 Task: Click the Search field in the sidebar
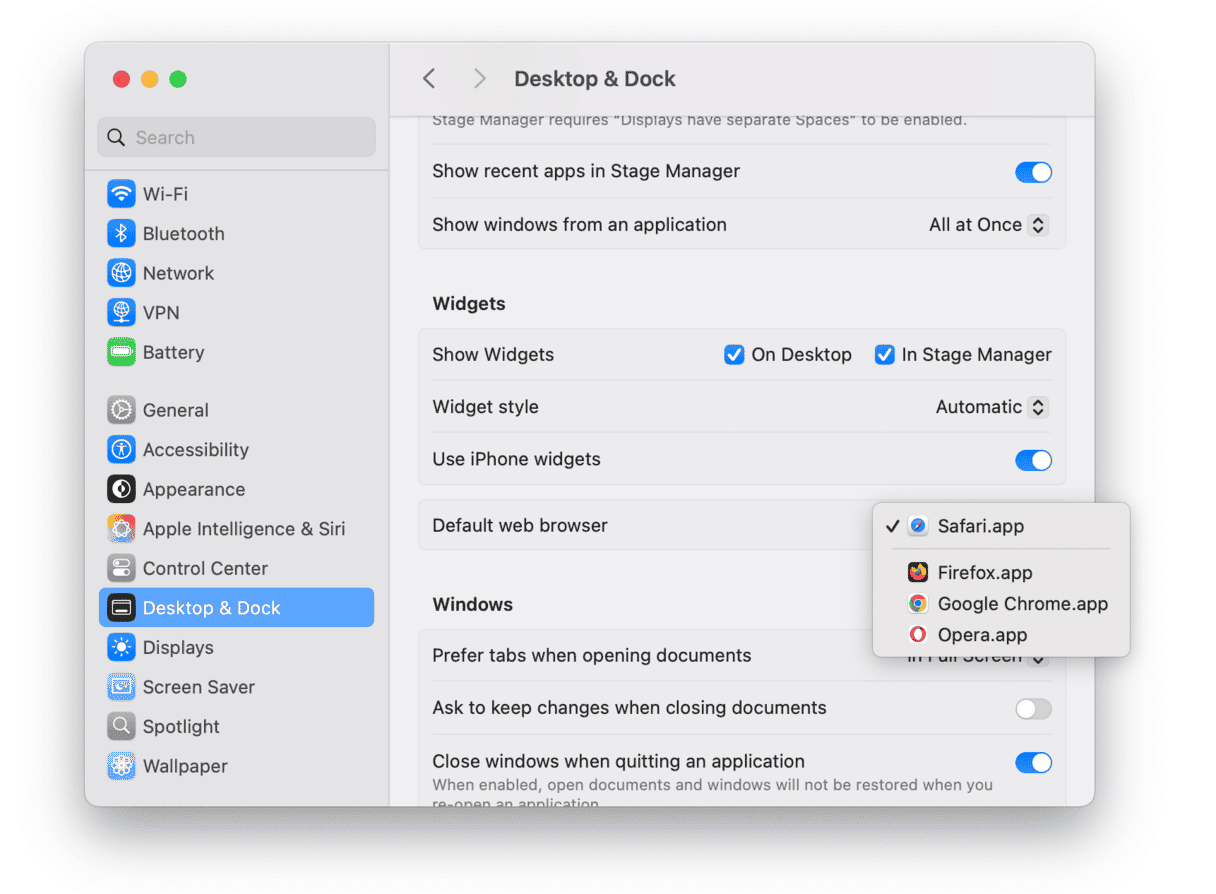click(x=236, y=137)
